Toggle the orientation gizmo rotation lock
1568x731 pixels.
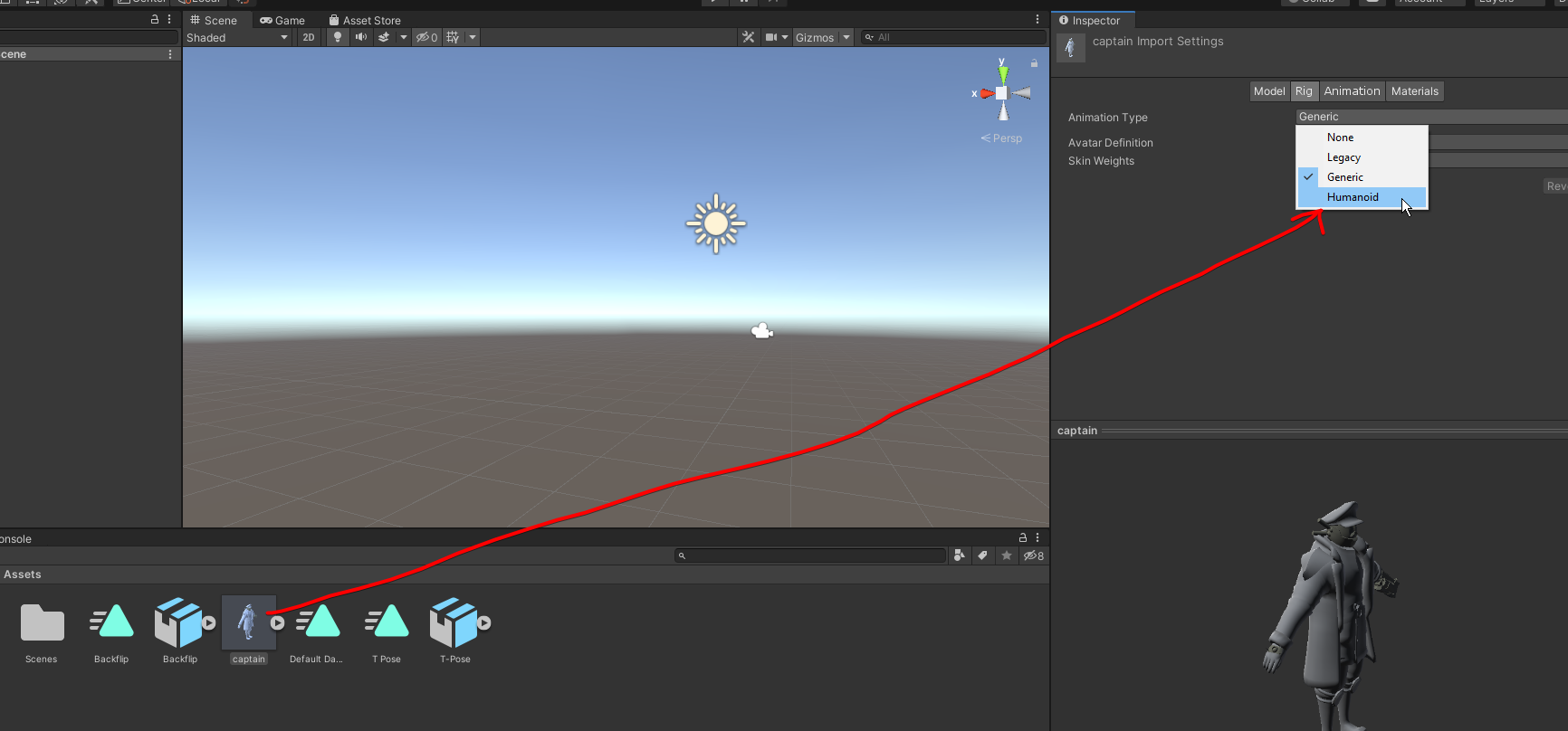point(1034,63)
